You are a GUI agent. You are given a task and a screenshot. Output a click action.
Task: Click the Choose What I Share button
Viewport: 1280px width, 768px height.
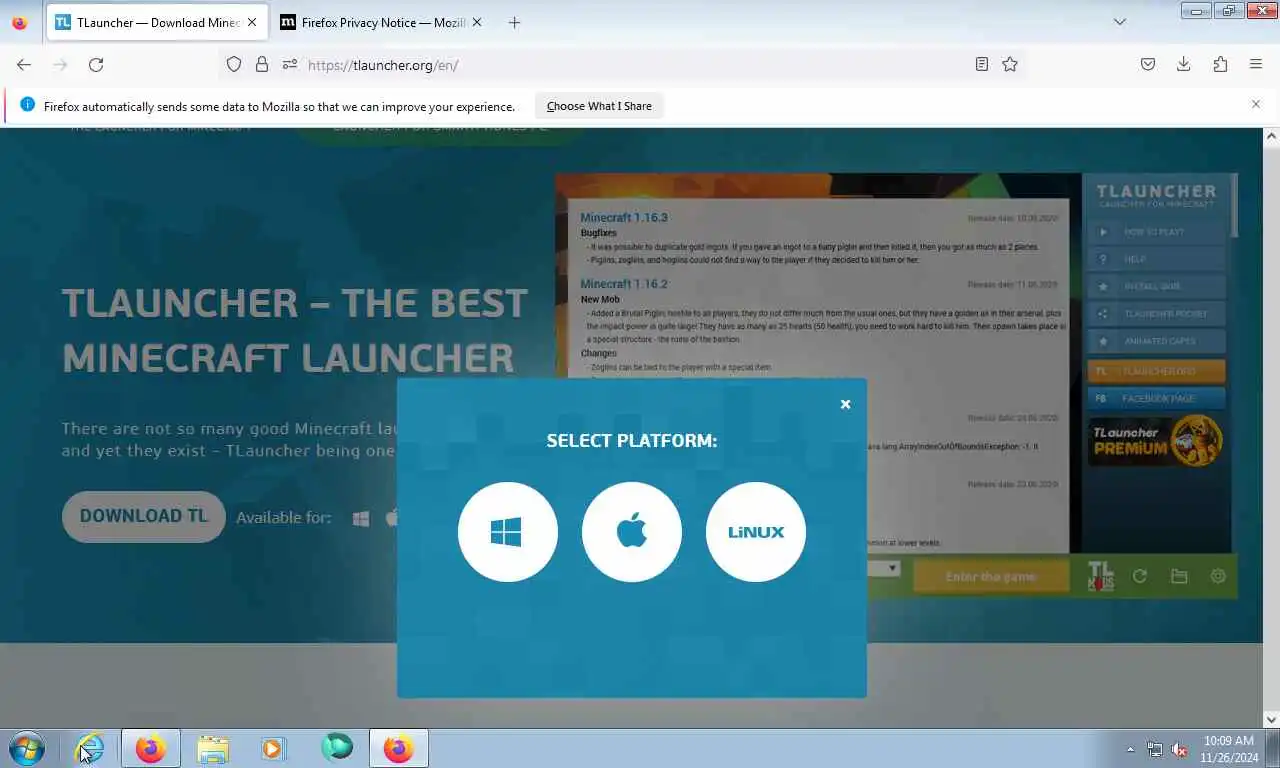click(x=599, y=106)
